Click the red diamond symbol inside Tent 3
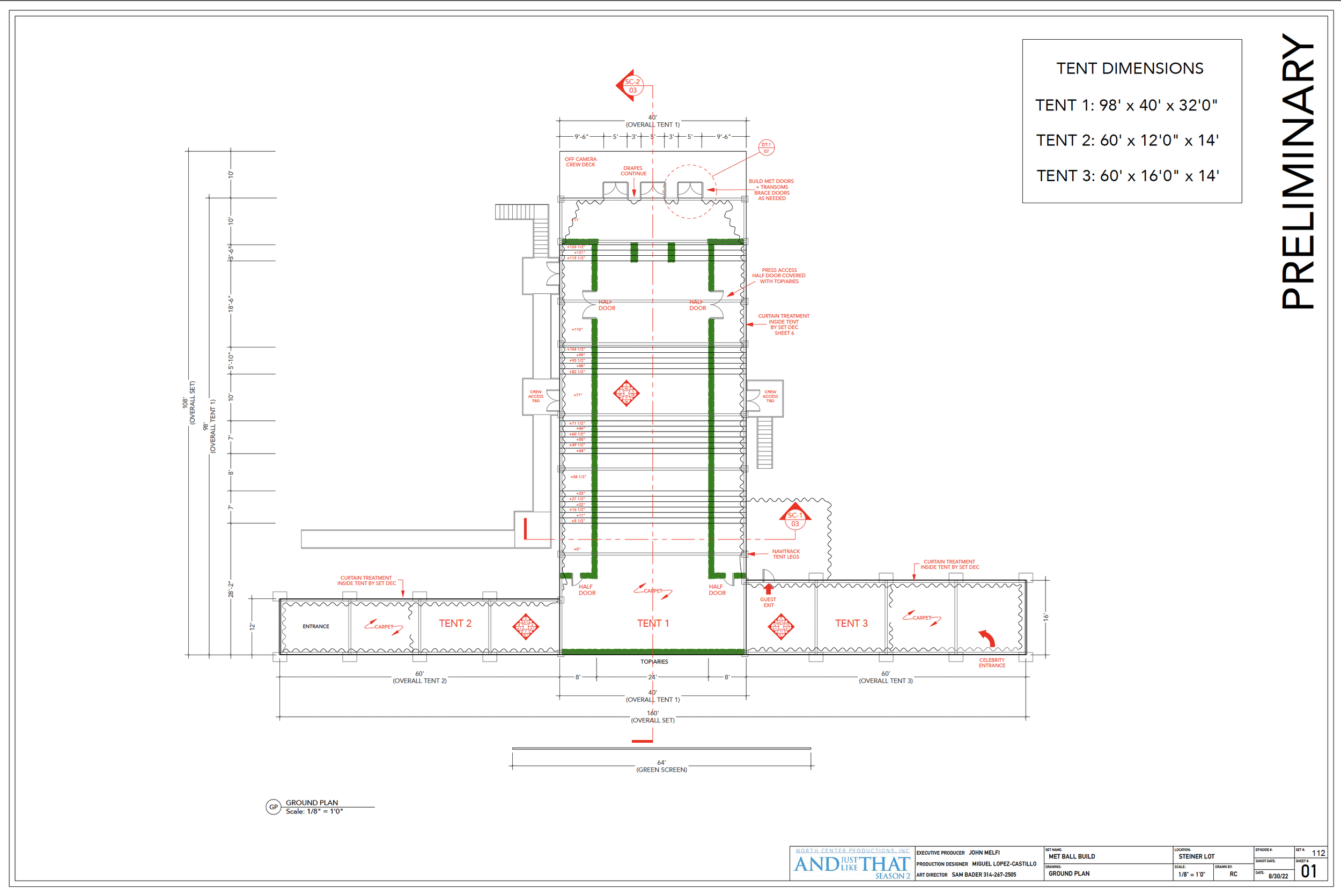 (x=781, y=626)
